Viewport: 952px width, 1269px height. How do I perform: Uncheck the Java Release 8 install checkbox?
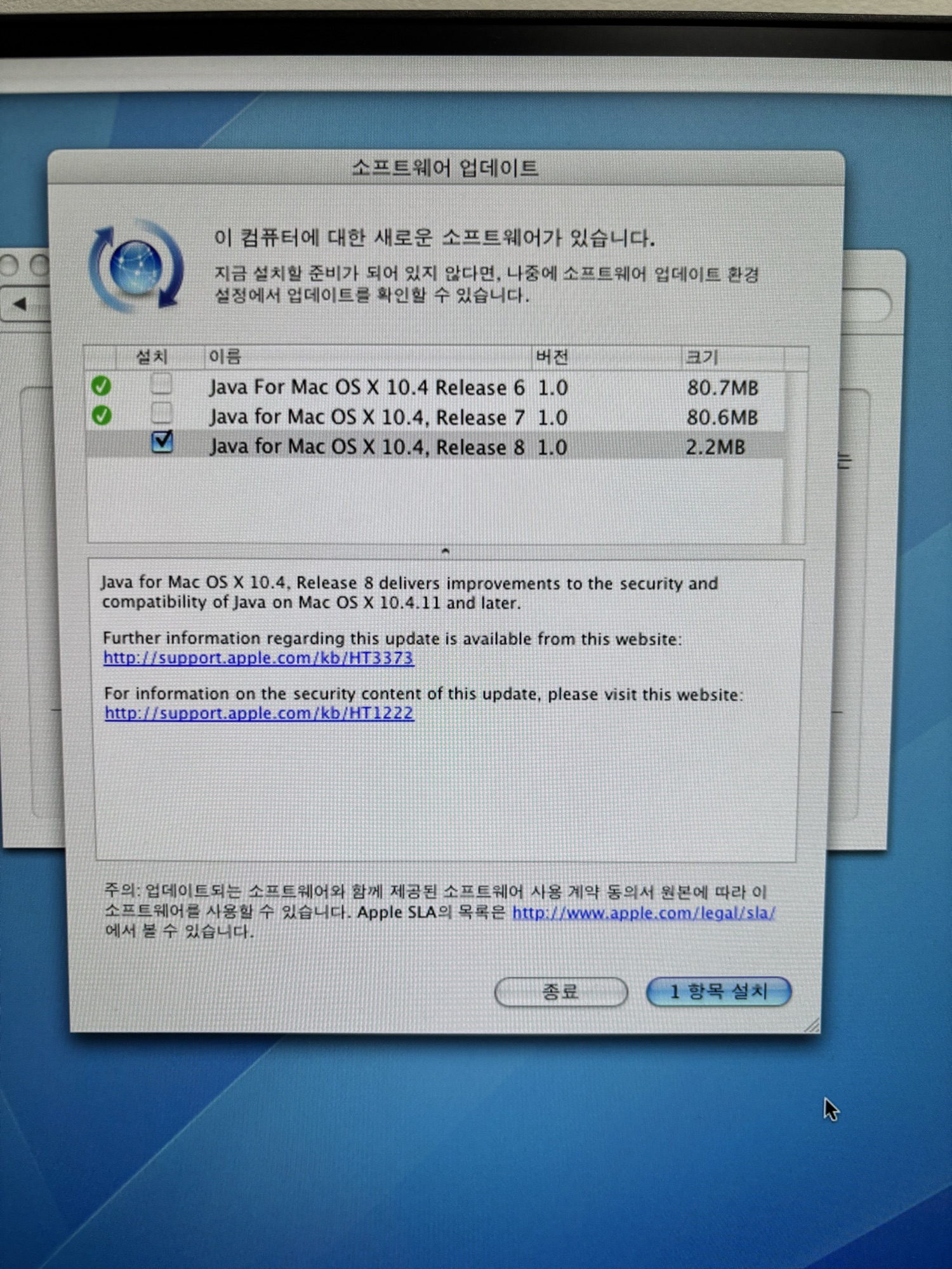pyautogui.click(x=162, y=441)
